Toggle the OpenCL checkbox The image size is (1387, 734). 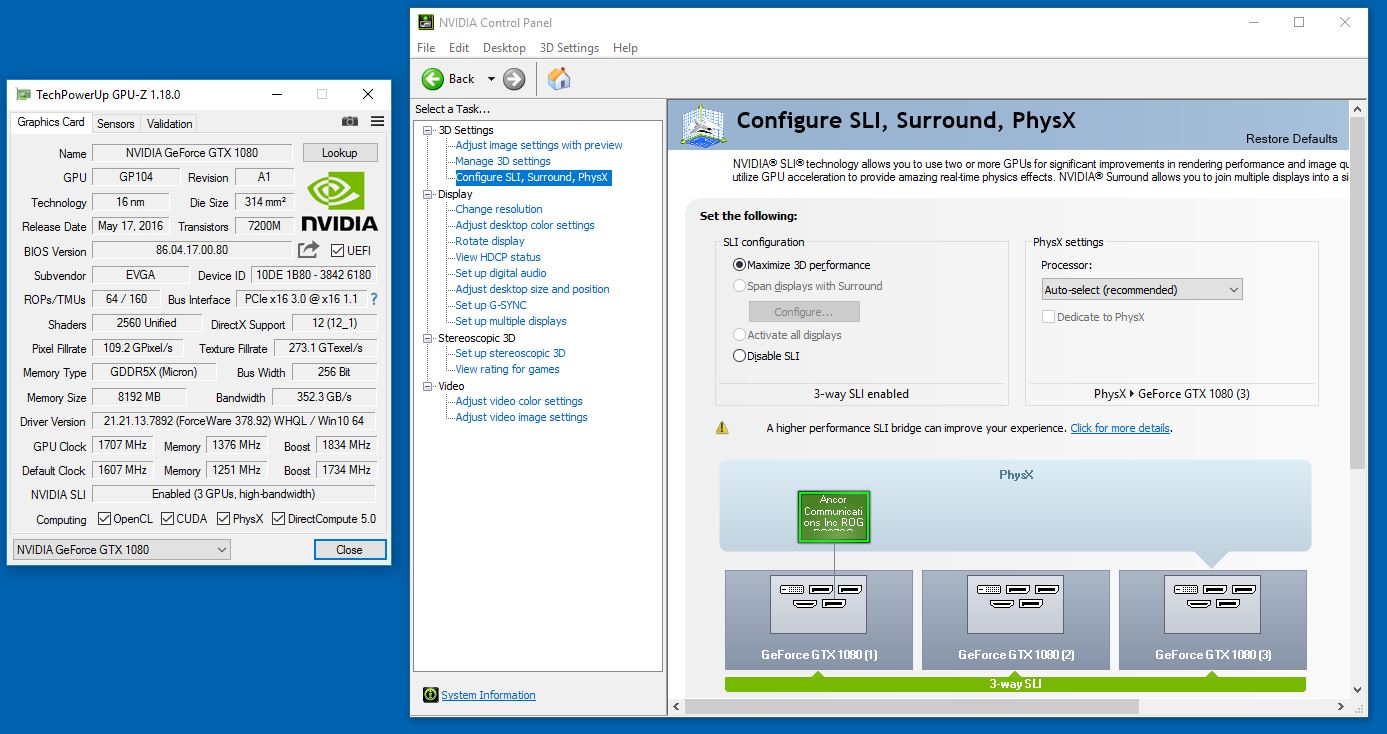tap(104, 519)
